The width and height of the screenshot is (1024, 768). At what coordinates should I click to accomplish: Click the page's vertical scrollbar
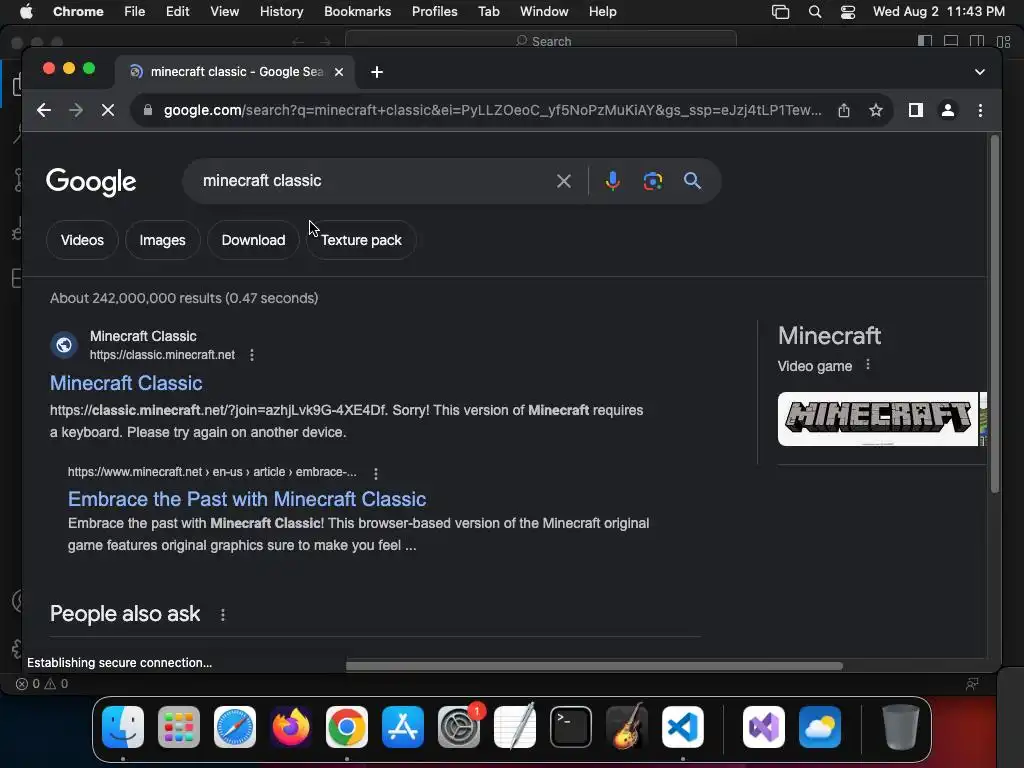(x=995, y=313)
